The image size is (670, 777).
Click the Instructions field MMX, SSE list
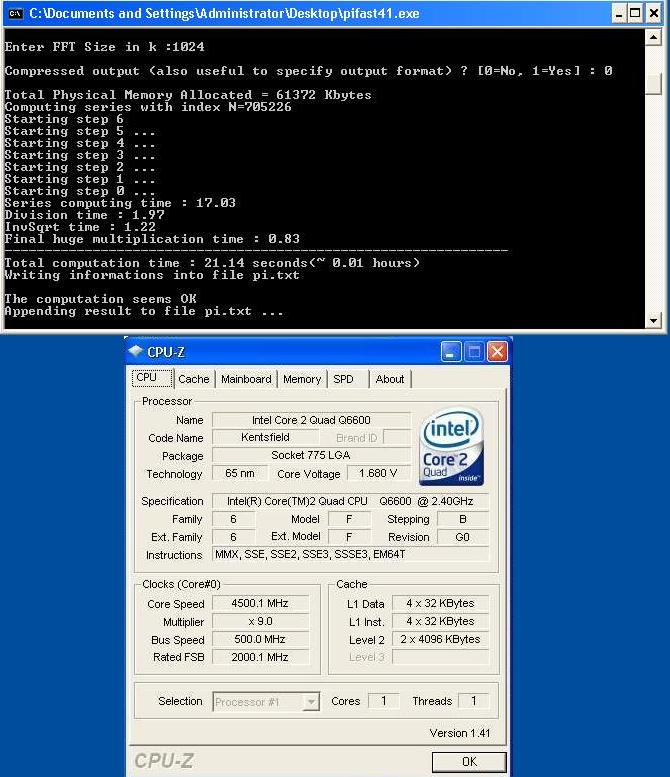coord(350,555)
